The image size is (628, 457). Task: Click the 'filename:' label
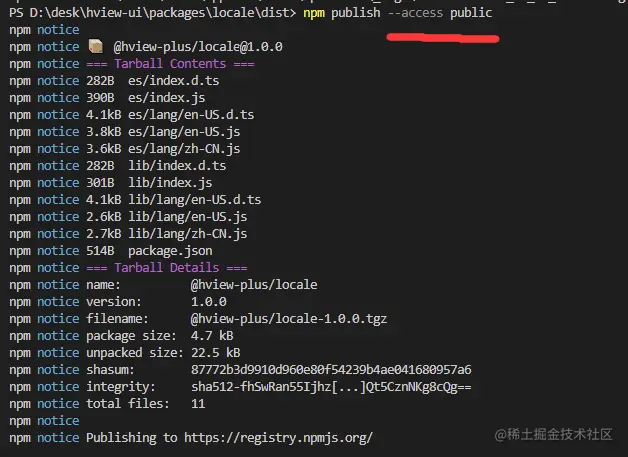pyautogui.click(x=117, y=319)
